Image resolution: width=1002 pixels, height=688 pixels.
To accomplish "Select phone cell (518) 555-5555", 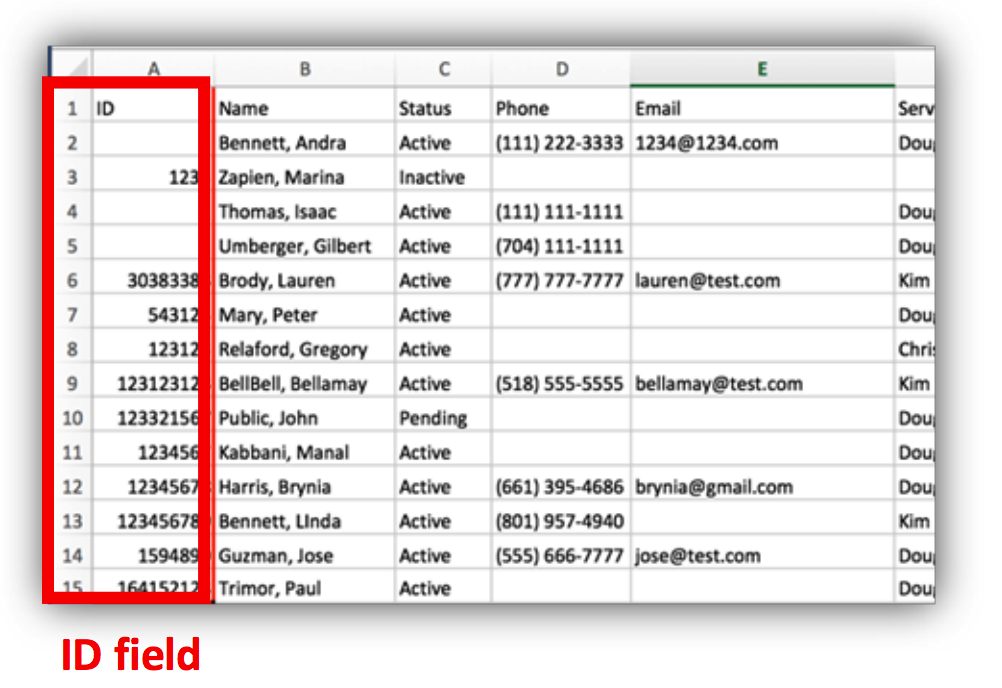I will (x=562, y=384).
